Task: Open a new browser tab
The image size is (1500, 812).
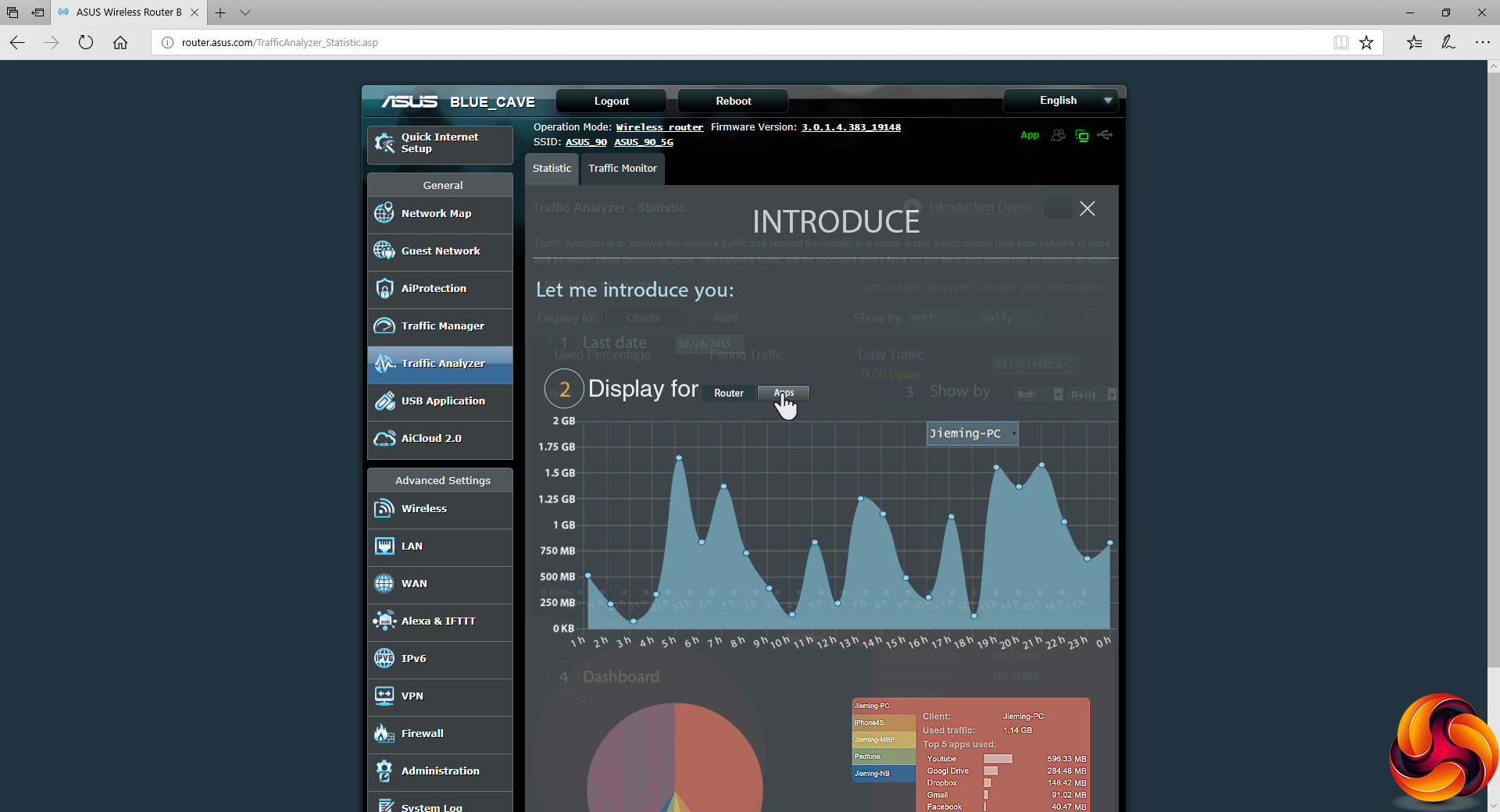Action: point(220,12)
